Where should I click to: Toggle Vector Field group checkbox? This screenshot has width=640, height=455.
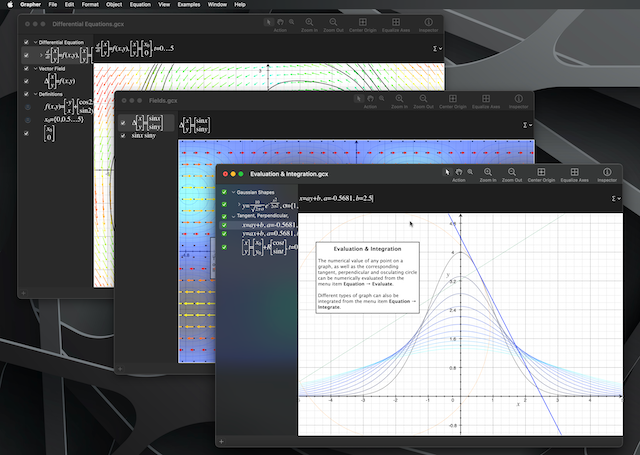(26, 68)
